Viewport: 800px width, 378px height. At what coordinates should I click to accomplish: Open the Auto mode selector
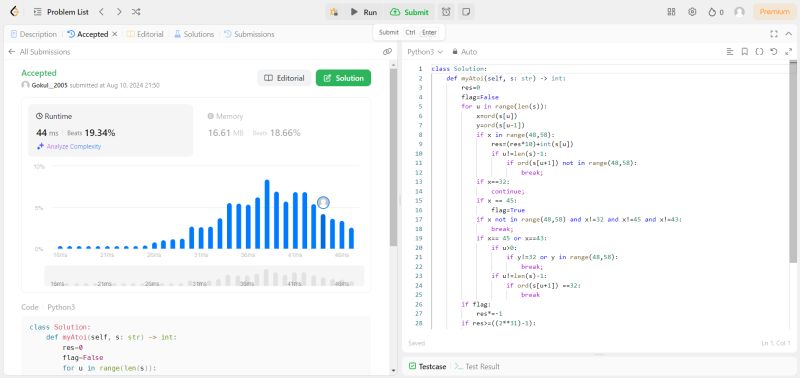click(465, 52)
